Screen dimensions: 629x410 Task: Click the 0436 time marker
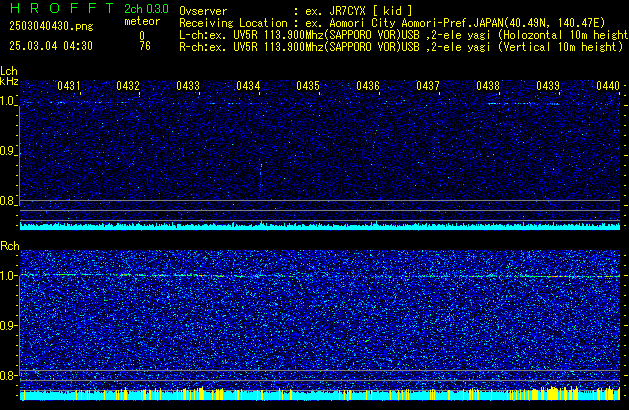click(x=368, y=85)
